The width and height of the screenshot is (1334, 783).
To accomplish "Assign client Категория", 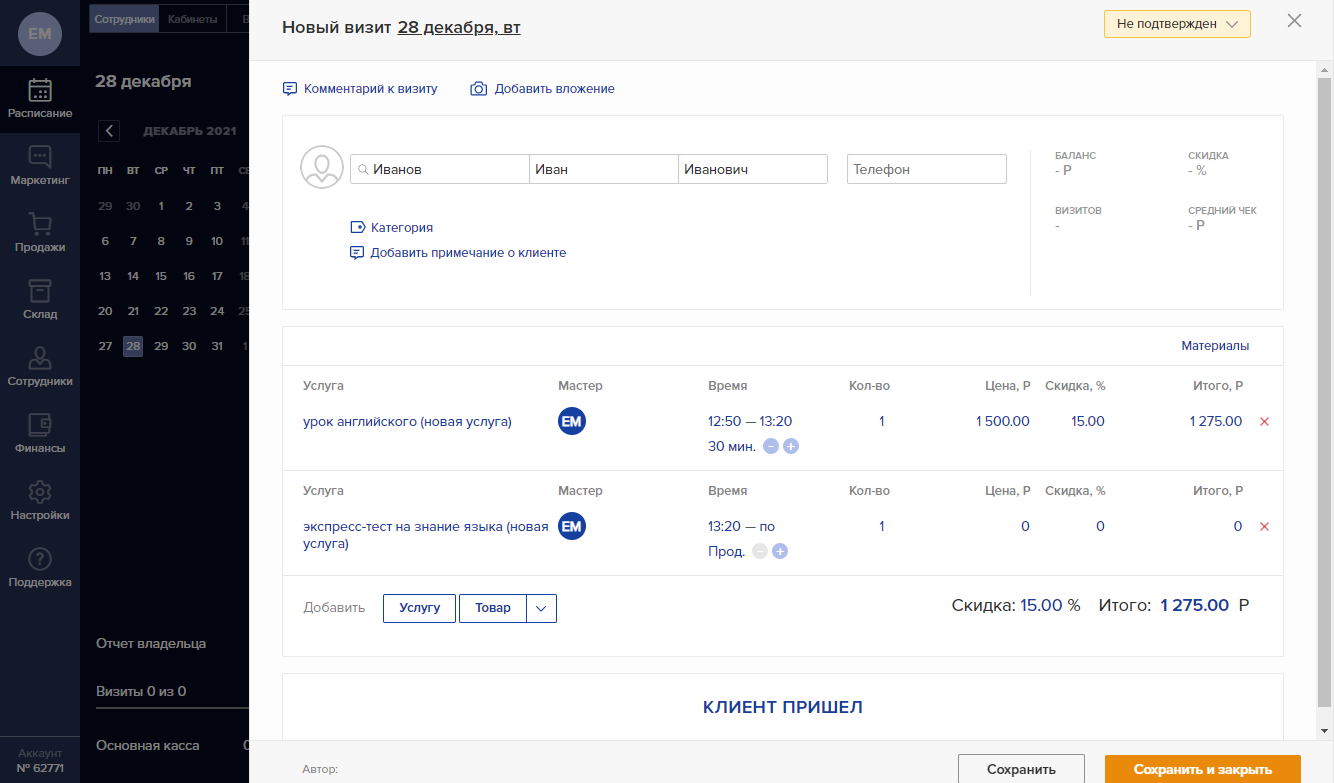I will (392, 228).
